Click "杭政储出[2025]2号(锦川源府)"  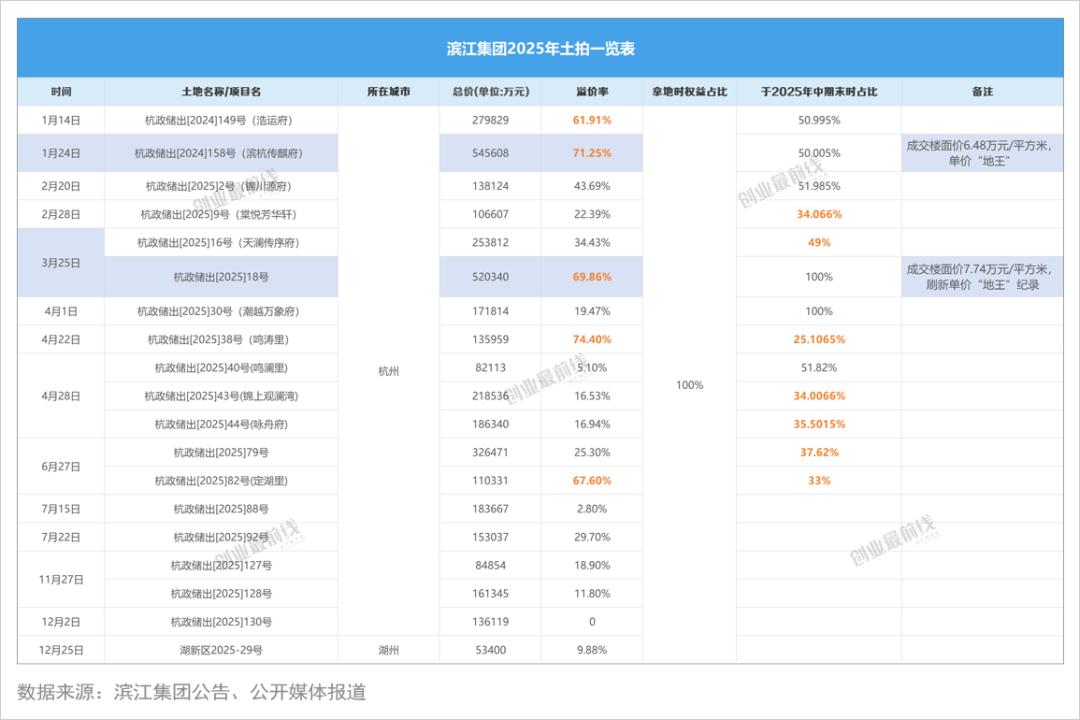221,186
